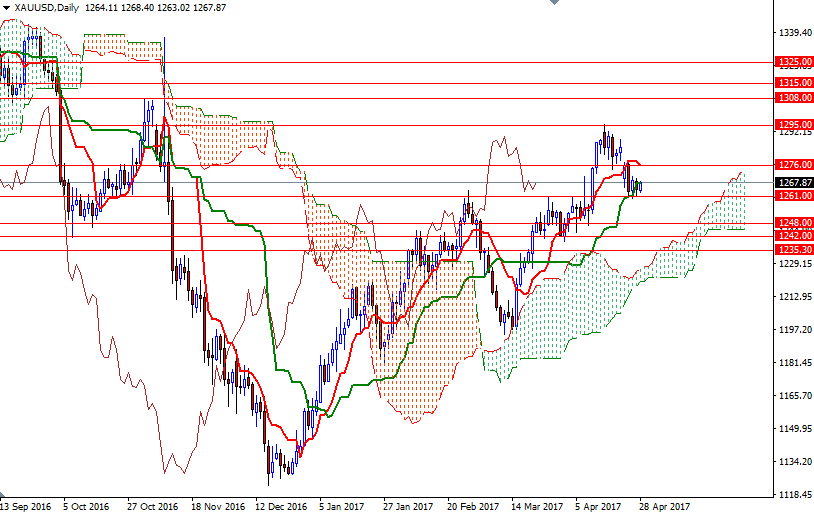Click the current price 1267.87 black label
Screen dimensions: 814x514
794,183
